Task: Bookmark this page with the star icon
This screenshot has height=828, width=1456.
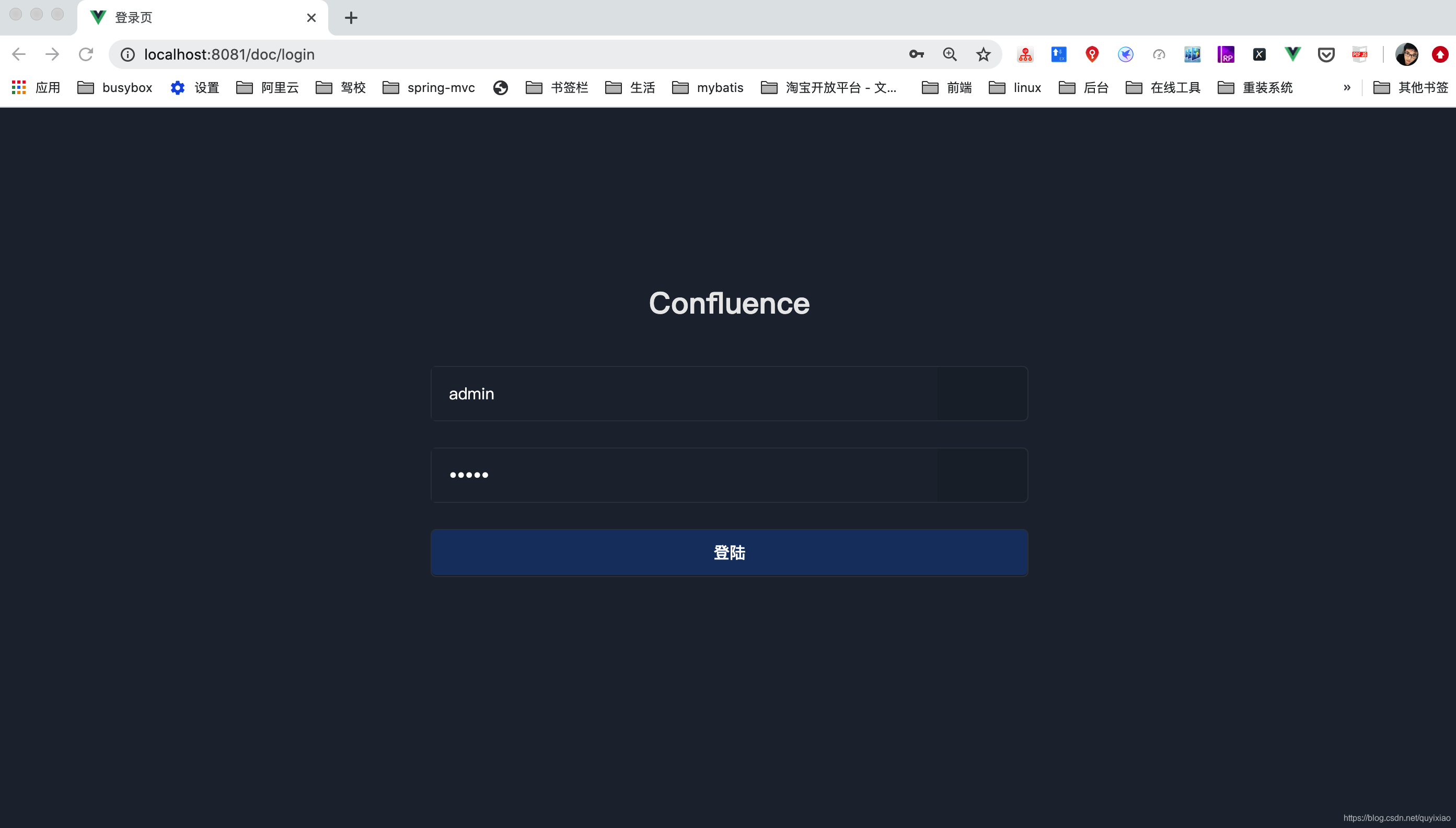Action: click(984, 54)
